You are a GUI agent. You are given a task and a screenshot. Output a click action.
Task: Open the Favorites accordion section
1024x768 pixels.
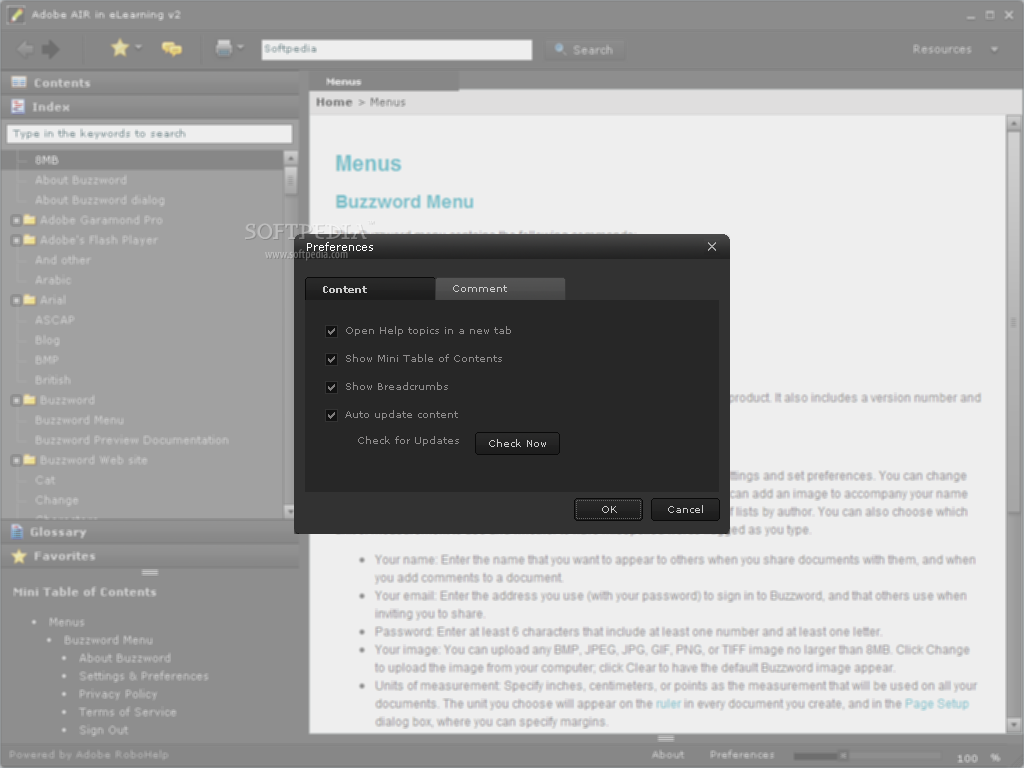(x=150, y=556)
